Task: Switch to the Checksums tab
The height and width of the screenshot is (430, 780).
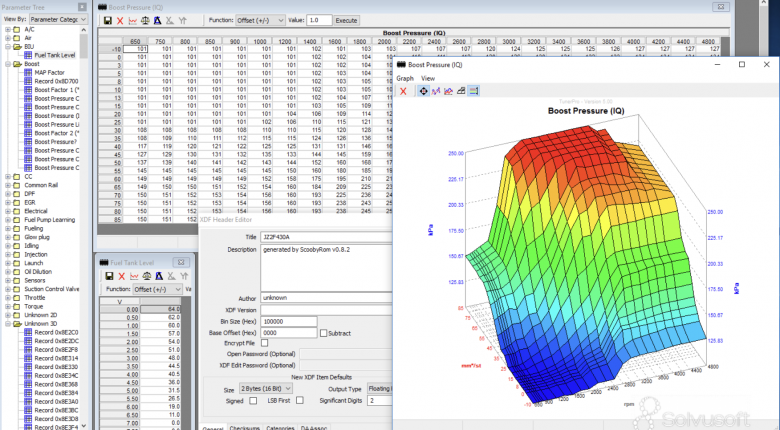Action: pyautogui.click(x=245, y=428)
